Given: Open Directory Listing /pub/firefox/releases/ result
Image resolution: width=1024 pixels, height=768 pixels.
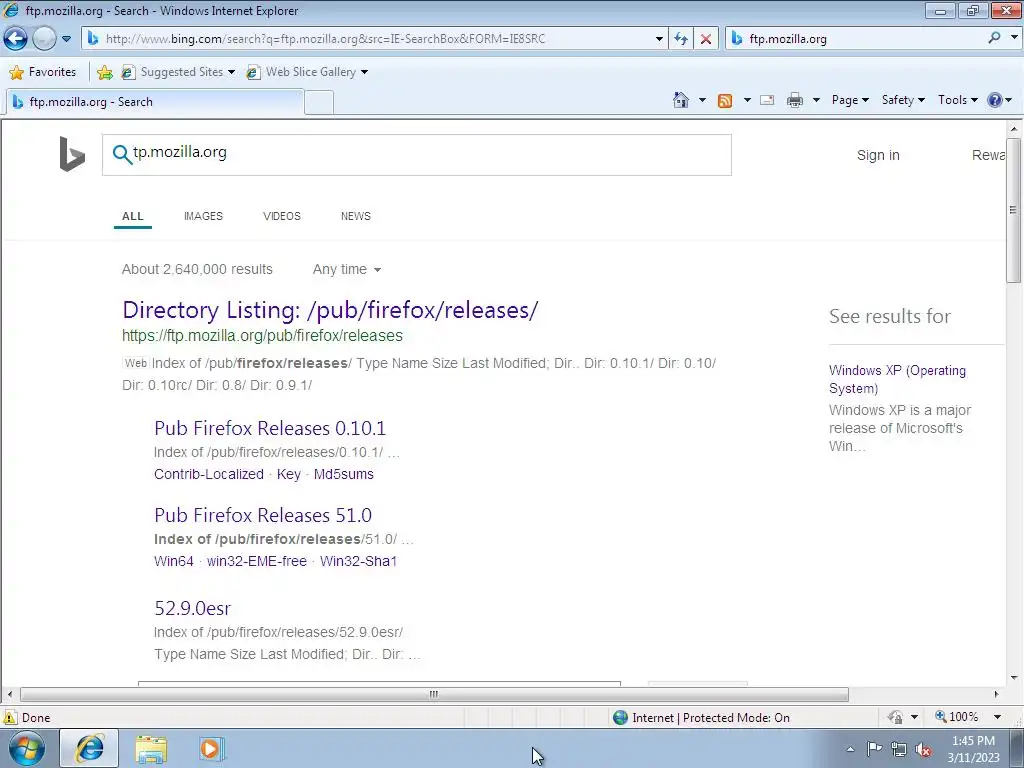Looking at the screenshot, I should point(330,310).
